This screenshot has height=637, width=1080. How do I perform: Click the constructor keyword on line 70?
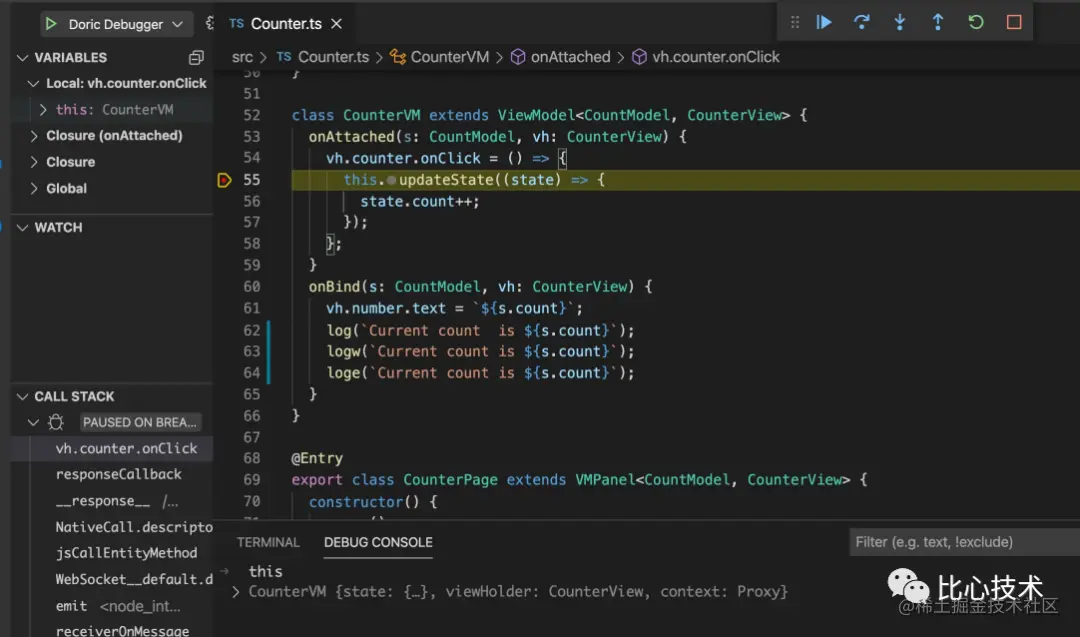click(x=355, y=502)
